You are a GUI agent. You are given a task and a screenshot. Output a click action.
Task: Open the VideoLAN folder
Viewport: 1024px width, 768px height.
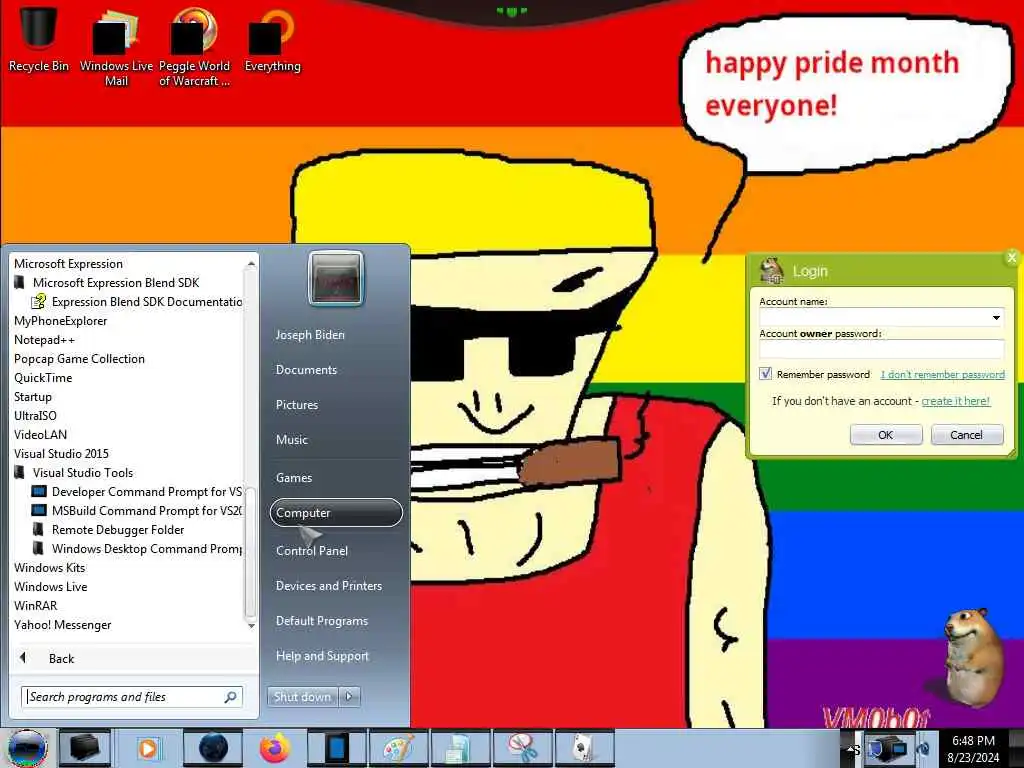click(40, 434)
